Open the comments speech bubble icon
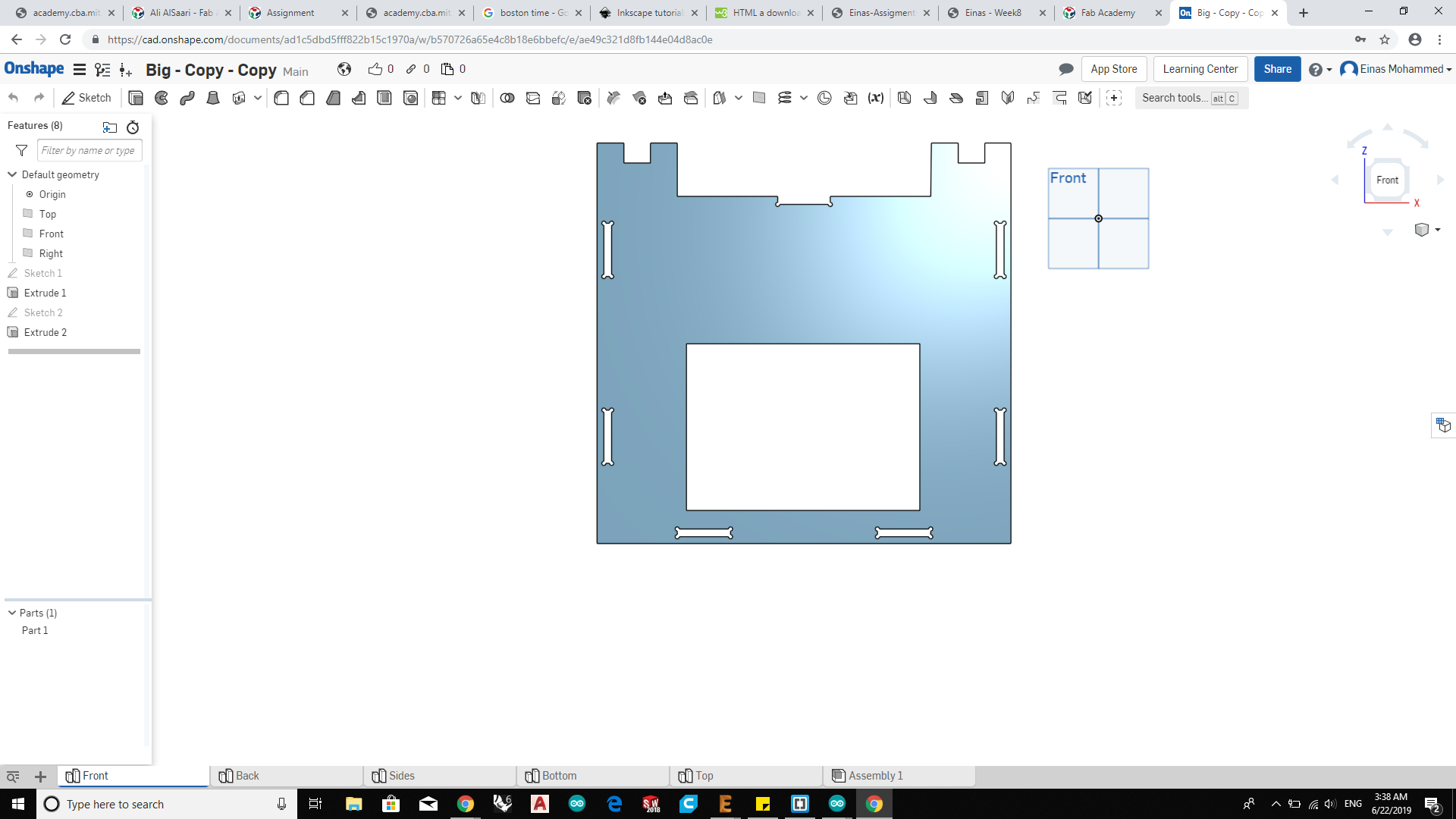 pos(1065,69)
